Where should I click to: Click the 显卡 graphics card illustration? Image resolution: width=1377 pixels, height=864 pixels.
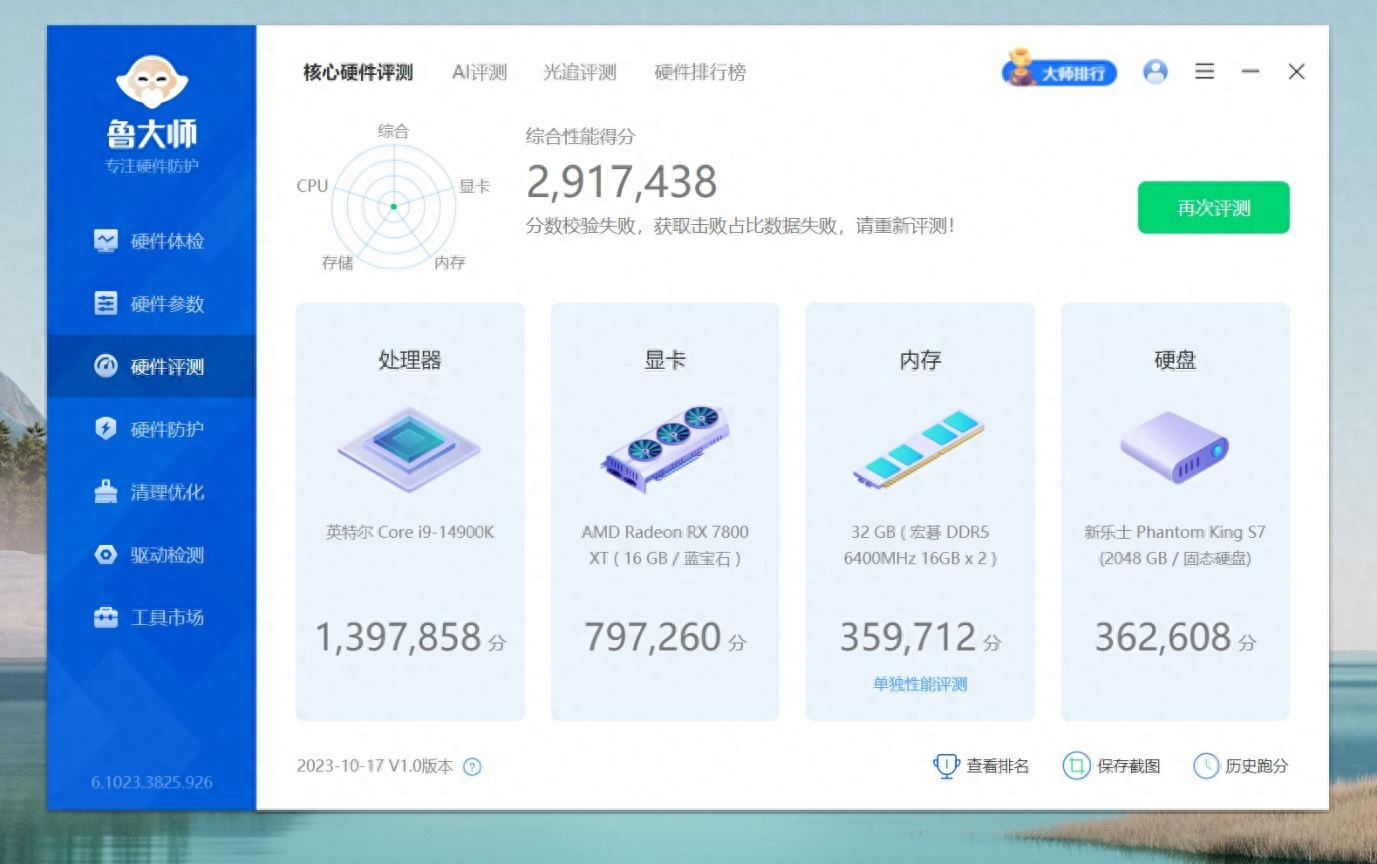click(x=665, y=448)
